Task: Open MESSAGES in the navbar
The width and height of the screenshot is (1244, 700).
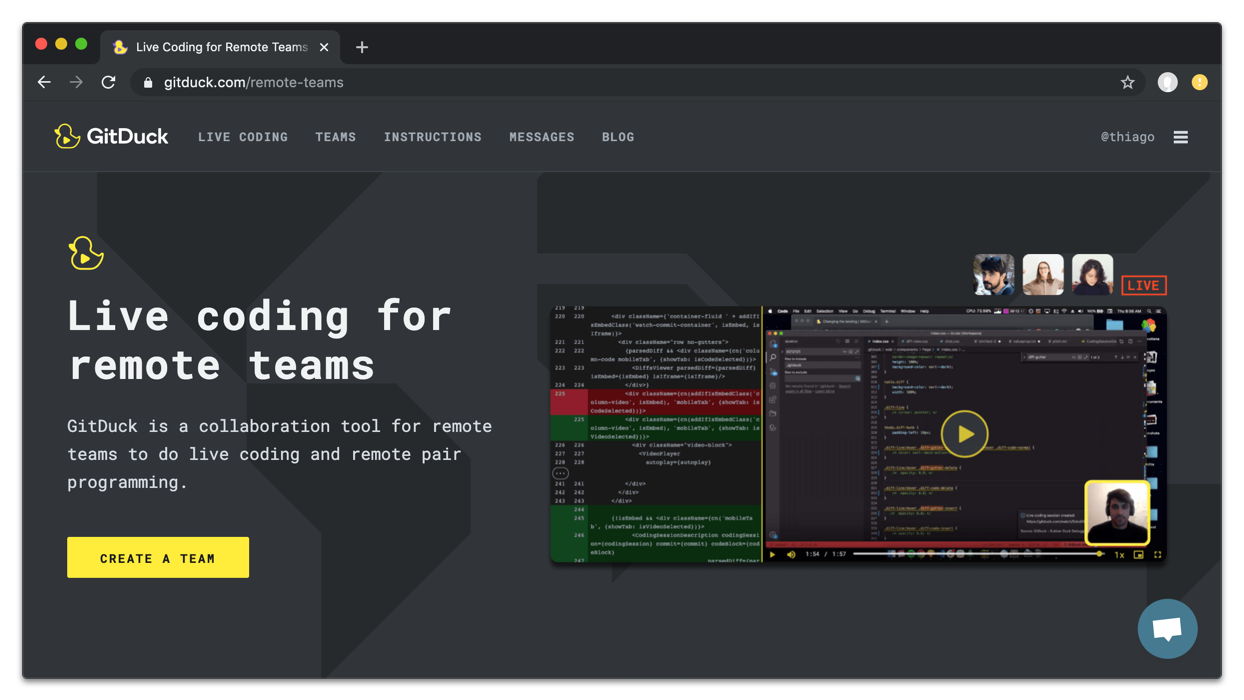Action: click(x=542, y=137)
